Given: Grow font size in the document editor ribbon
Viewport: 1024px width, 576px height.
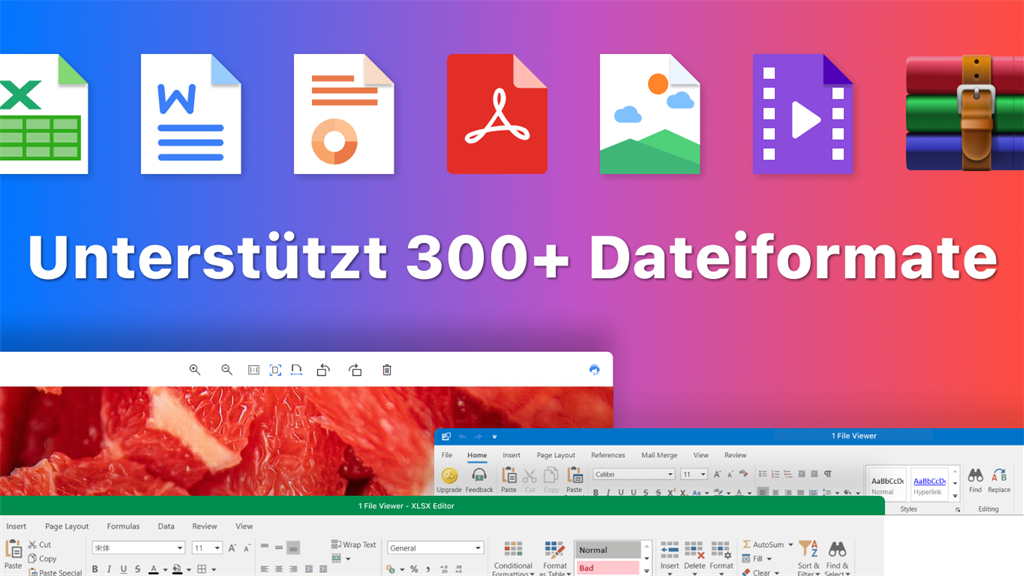Looking at the screenshot, I should click(717, 474).
